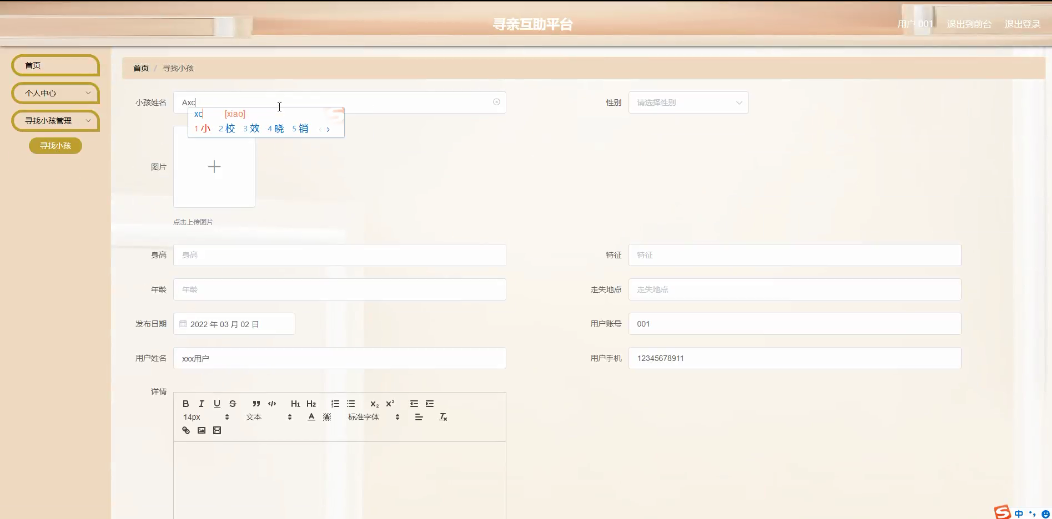This screenshot has height=519, width=1052.
Task: Apply Heading 2 style
Action: coord(311,404)
